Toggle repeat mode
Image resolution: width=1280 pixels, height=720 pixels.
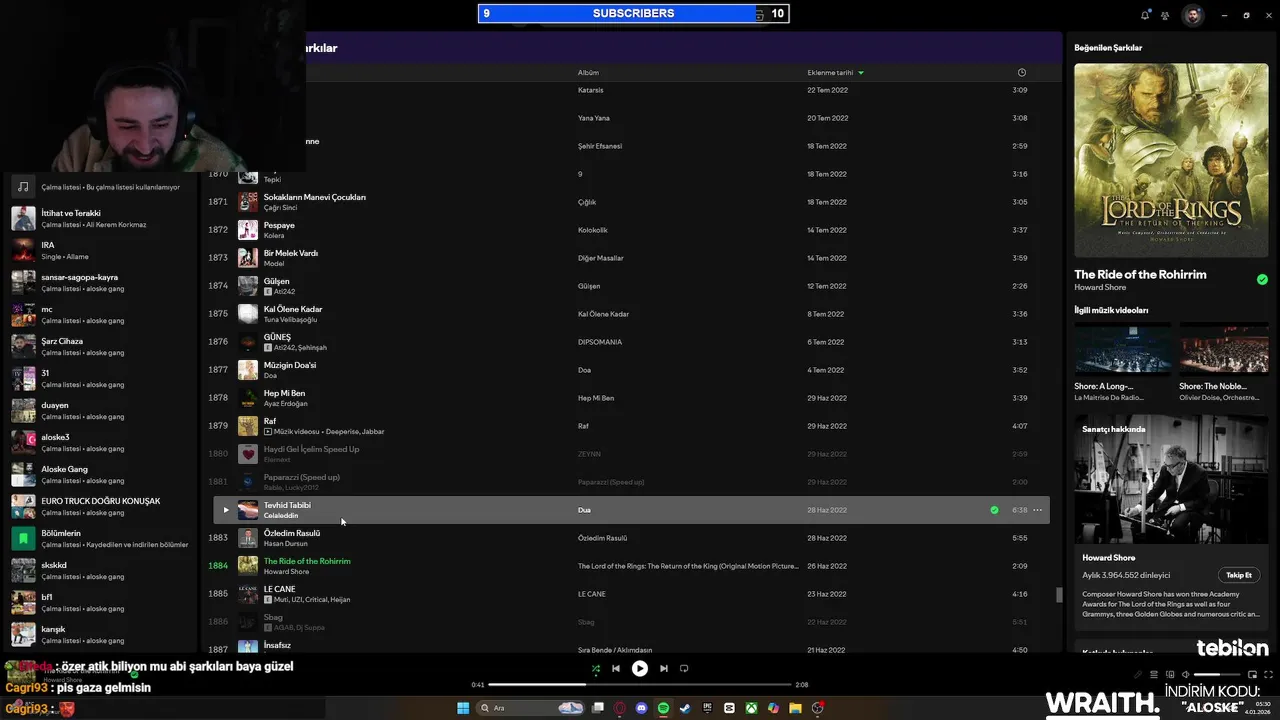click(x=684, y=668)
